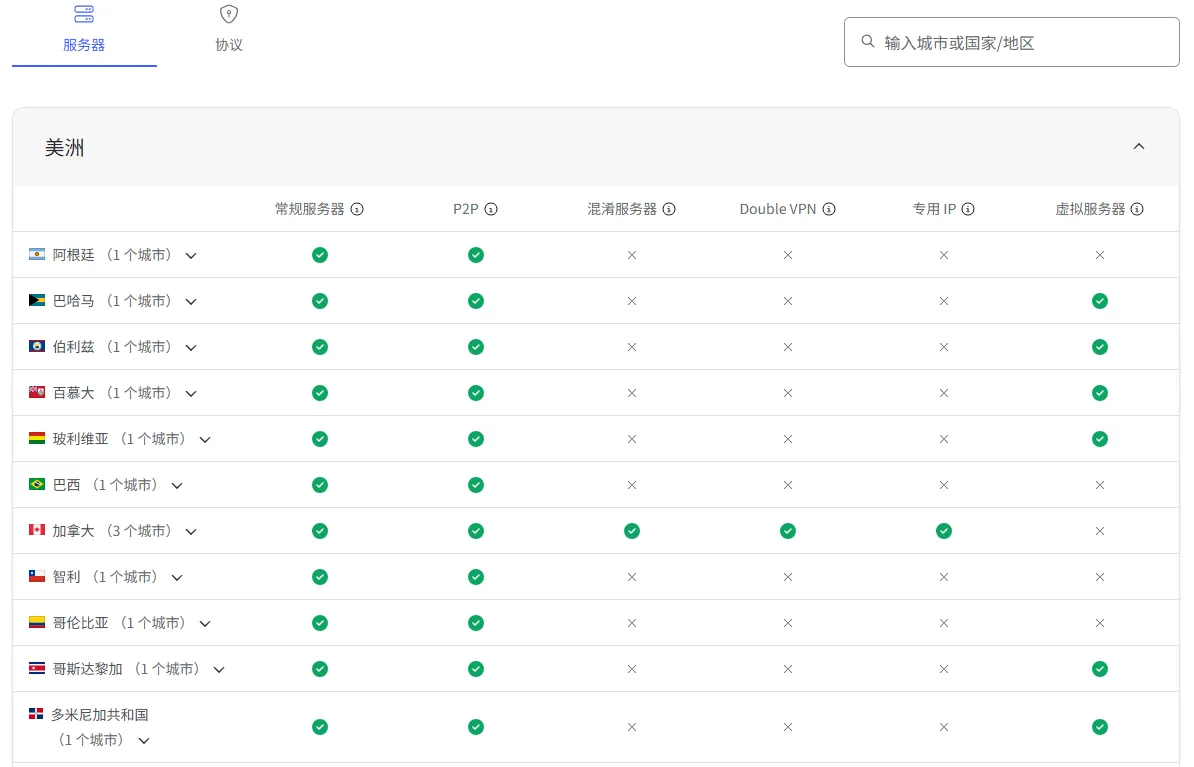
Task: Click the Brazil flag icon
Action: (x=37, y=484)
